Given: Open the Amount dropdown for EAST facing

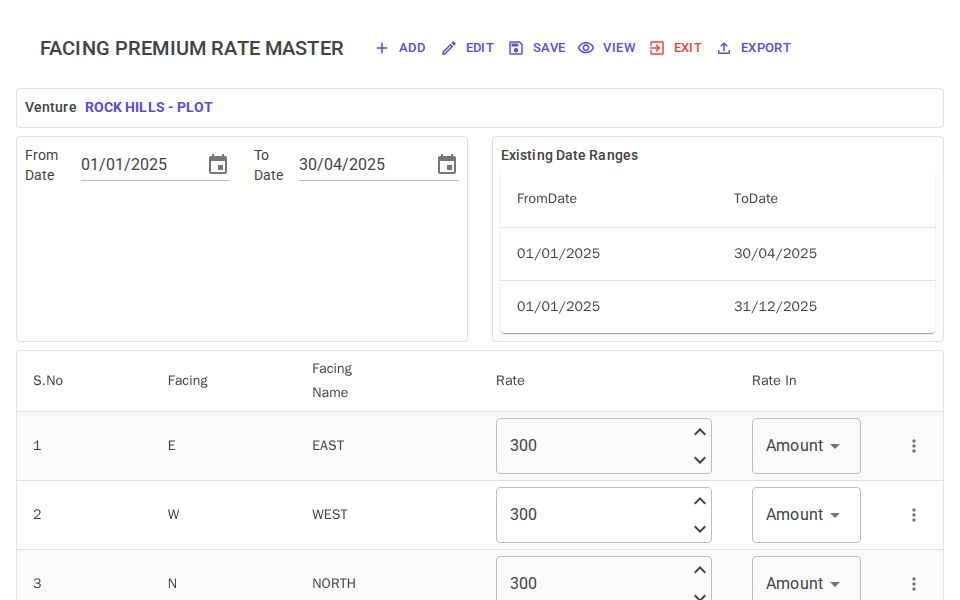Looking at the screenshot, I should pyautogui.click(x=806, y=446).
